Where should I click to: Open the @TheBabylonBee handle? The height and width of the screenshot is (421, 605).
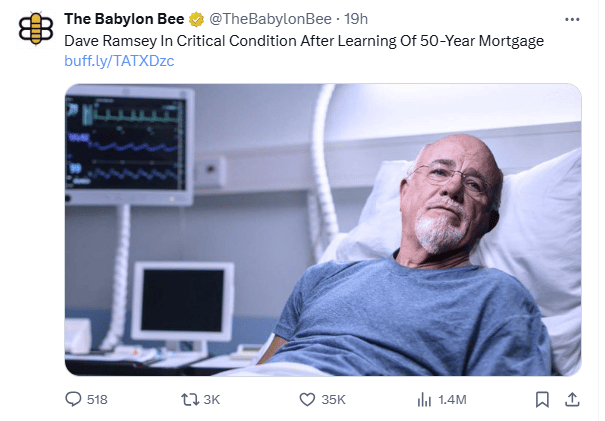(x=264, y=19)
